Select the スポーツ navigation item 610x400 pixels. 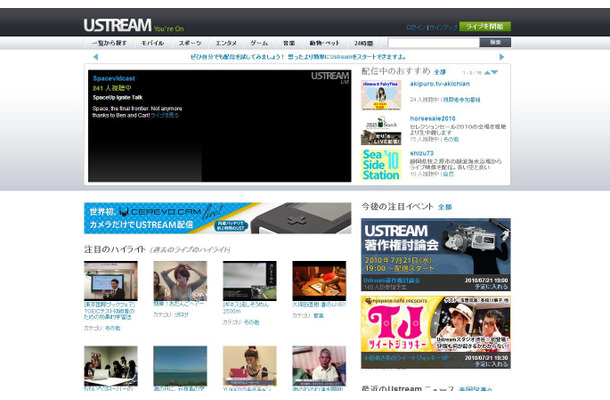pos(190,43)
